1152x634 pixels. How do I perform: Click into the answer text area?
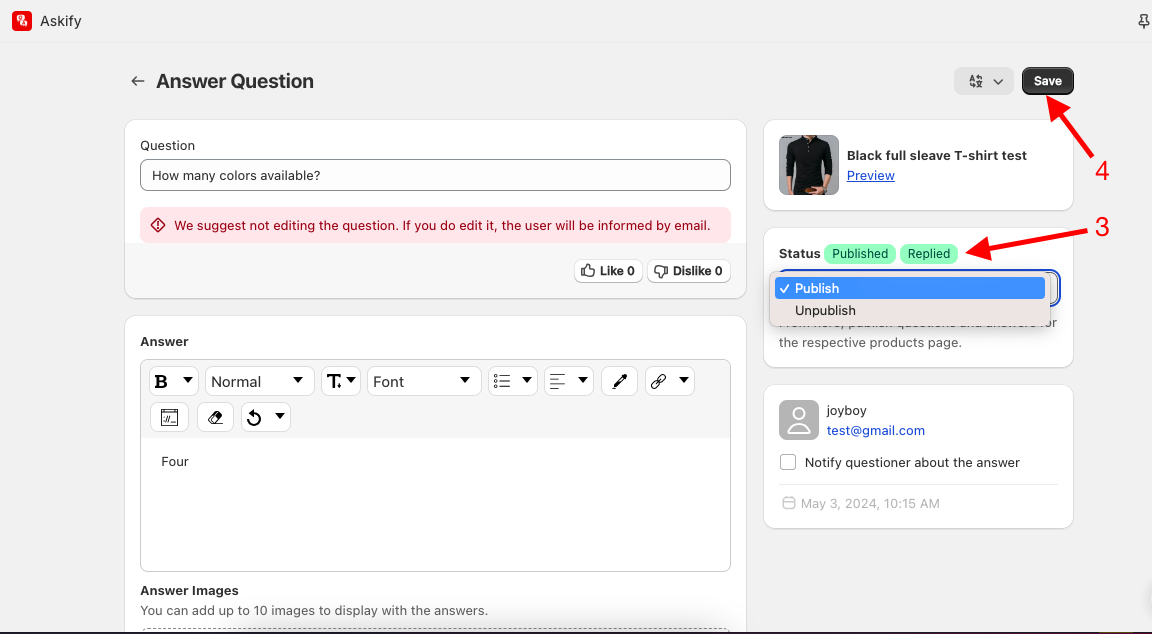click(435, 504)
